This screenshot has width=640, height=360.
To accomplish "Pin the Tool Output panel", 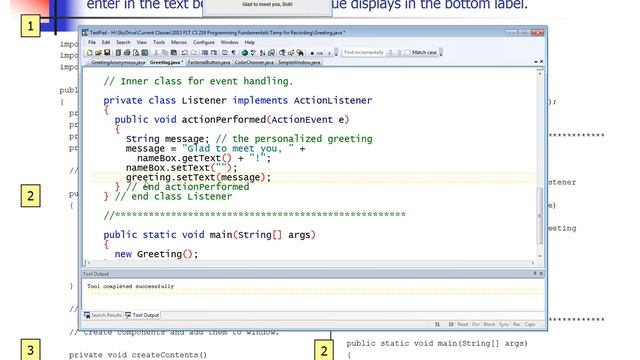I will coord(535,273).
